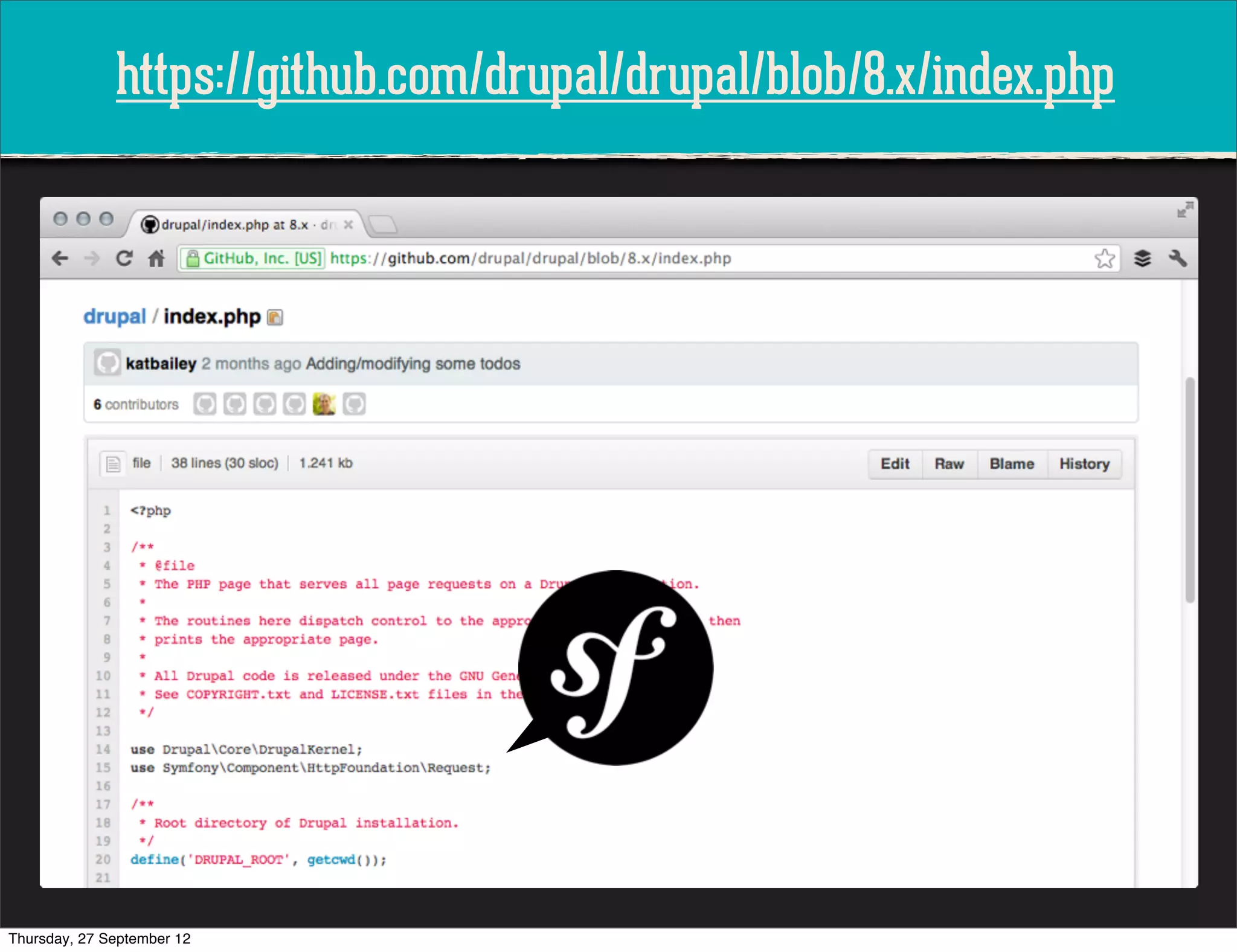Open the wrench settings menu

click(1178, 259)
